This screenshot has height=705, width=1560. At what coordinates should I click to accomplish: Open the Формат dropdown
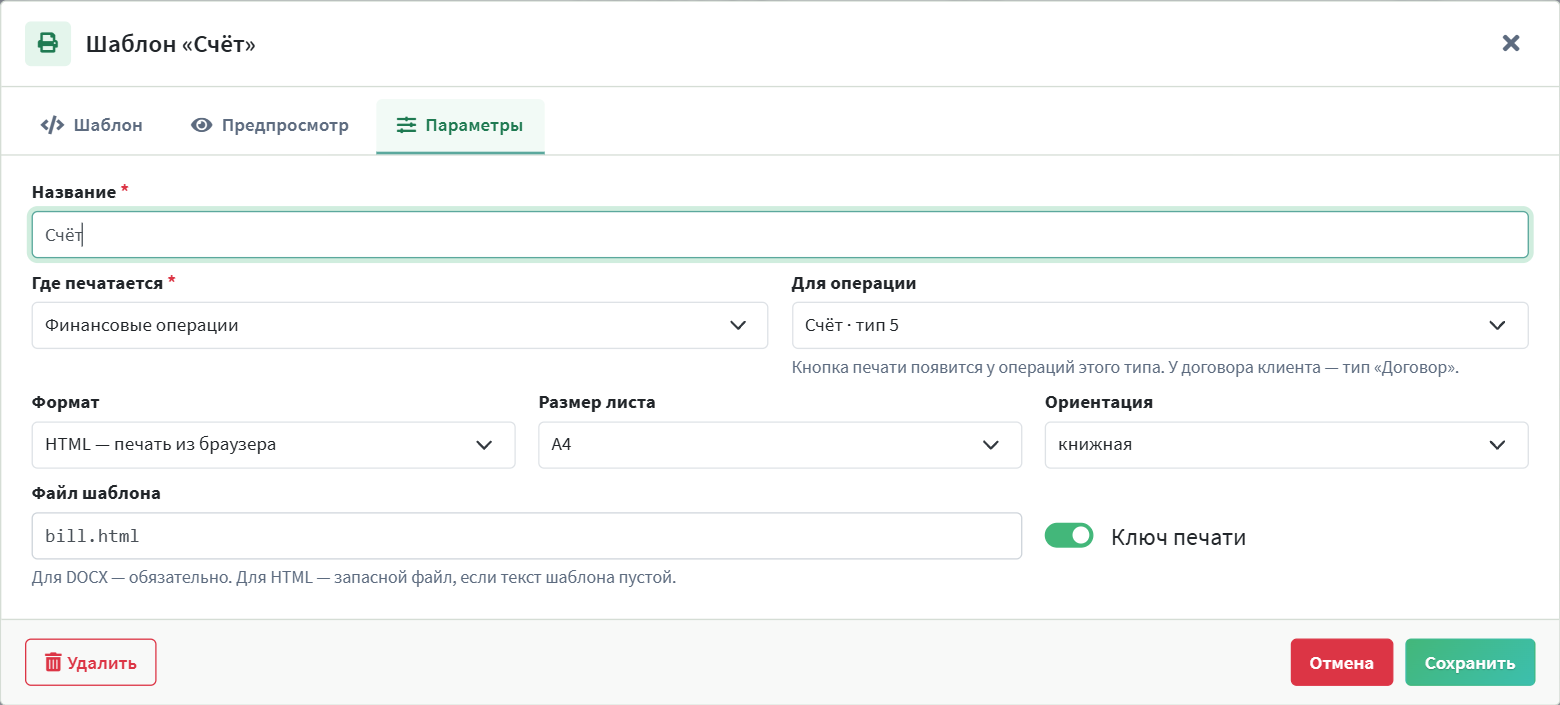click(274, 445)
